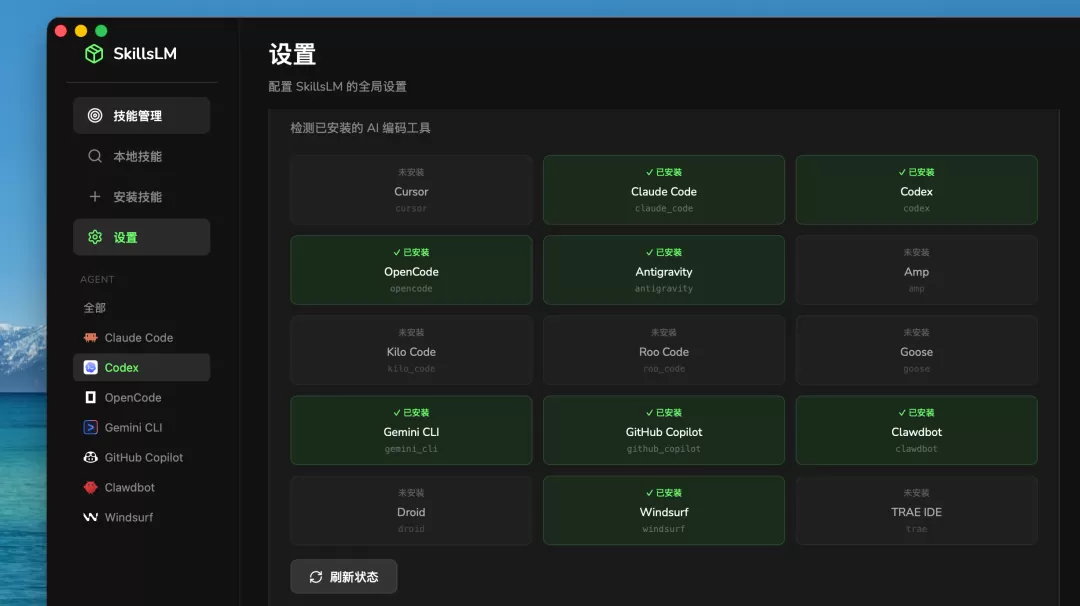This screenshot has width=1080, height=606.
Task: Click the AGENT section label
Action: [97, 280]
